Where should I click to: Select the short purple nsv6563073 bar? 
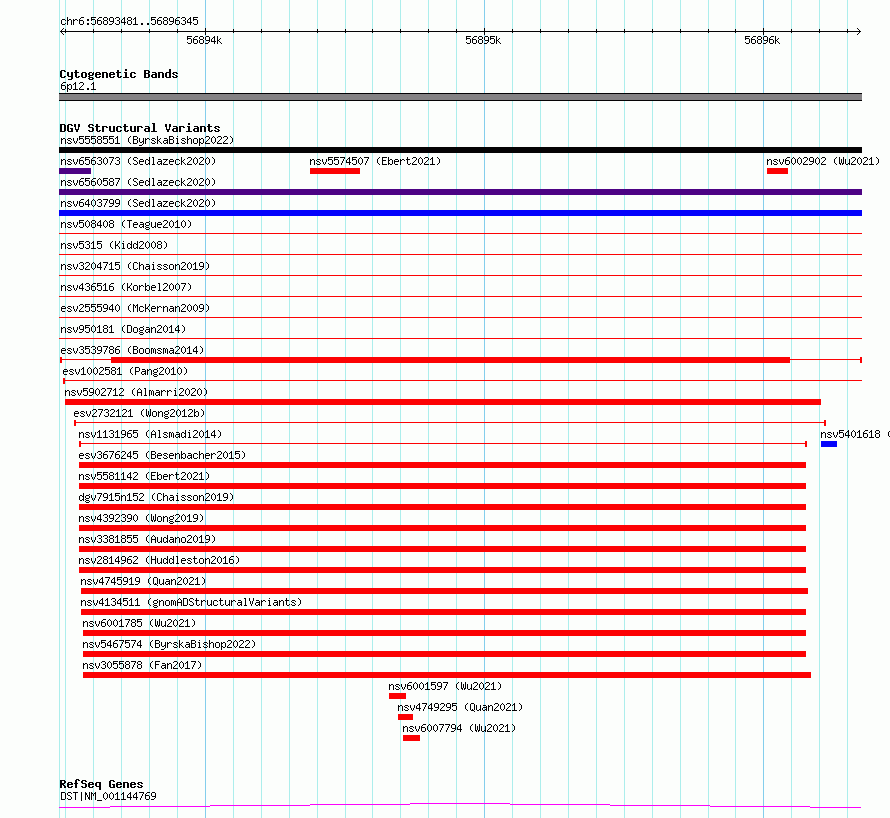tap(75, 171)
